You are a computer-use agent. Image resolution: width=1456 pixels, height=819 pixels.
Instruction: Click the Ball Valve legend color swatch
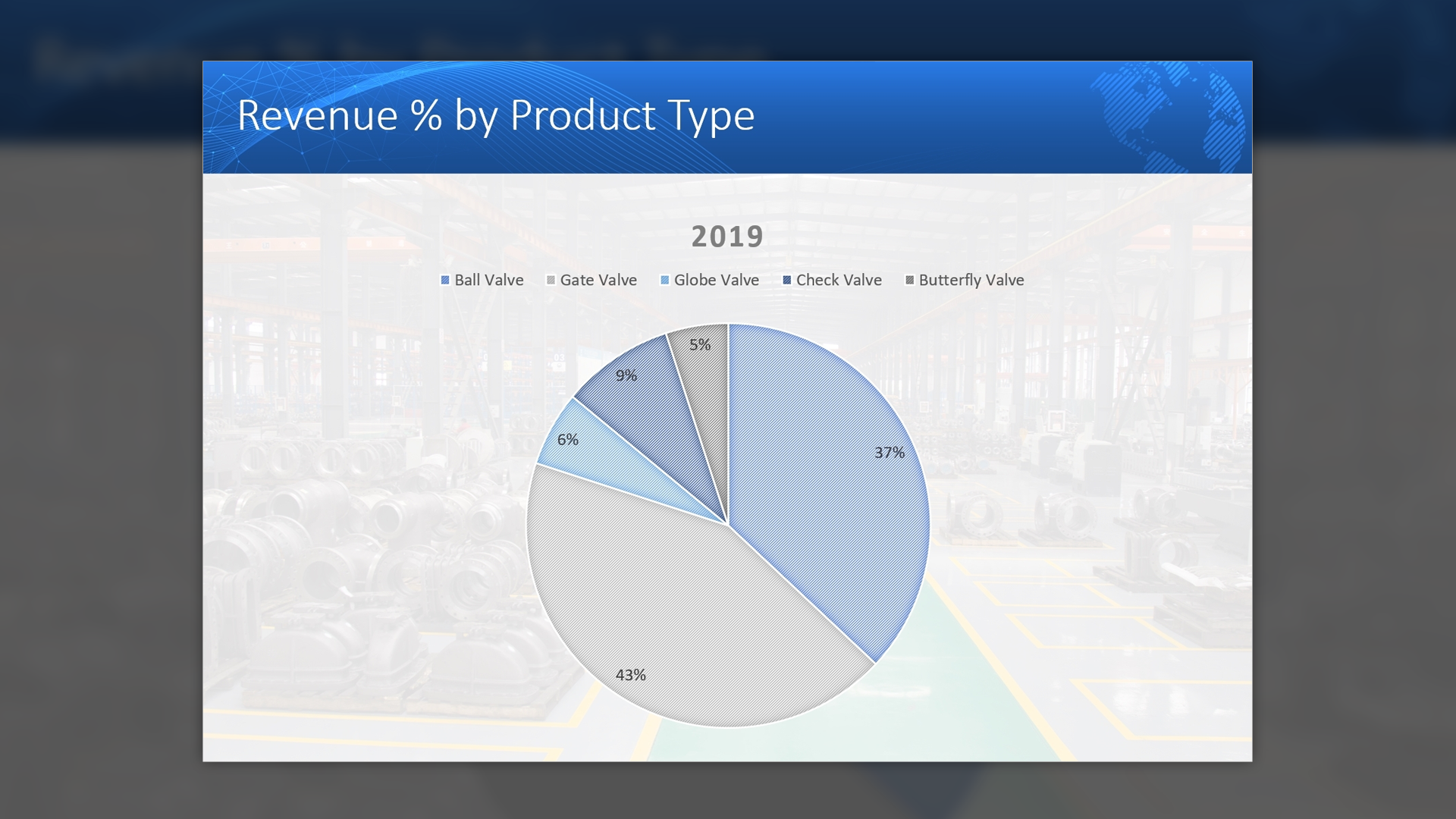(445, 281)
